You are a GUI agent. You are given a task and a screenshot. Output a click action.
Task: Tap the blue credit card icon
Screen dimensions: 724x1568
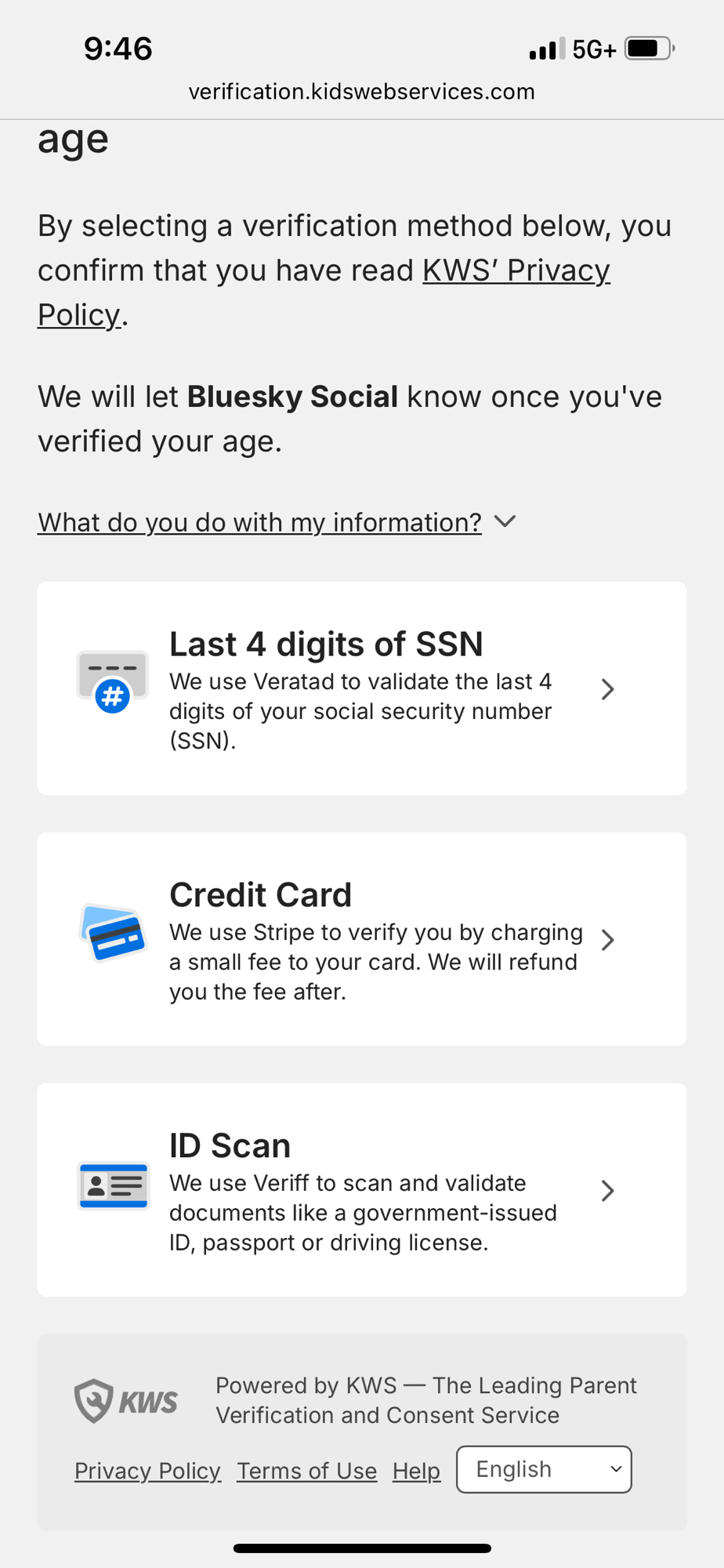(113, 932)
